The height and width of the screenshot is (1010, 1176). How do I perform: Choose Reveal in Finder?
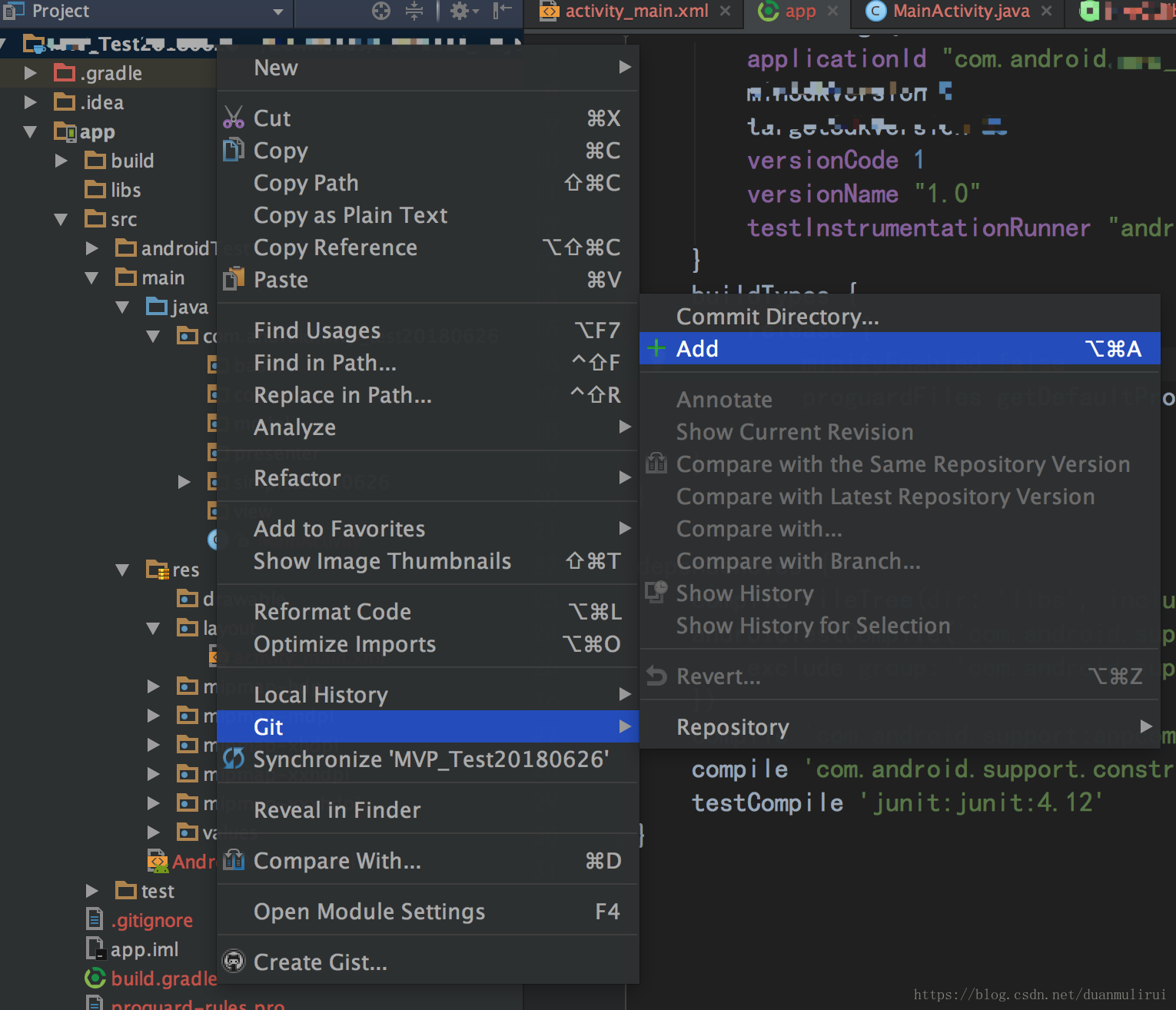[428, 810]
